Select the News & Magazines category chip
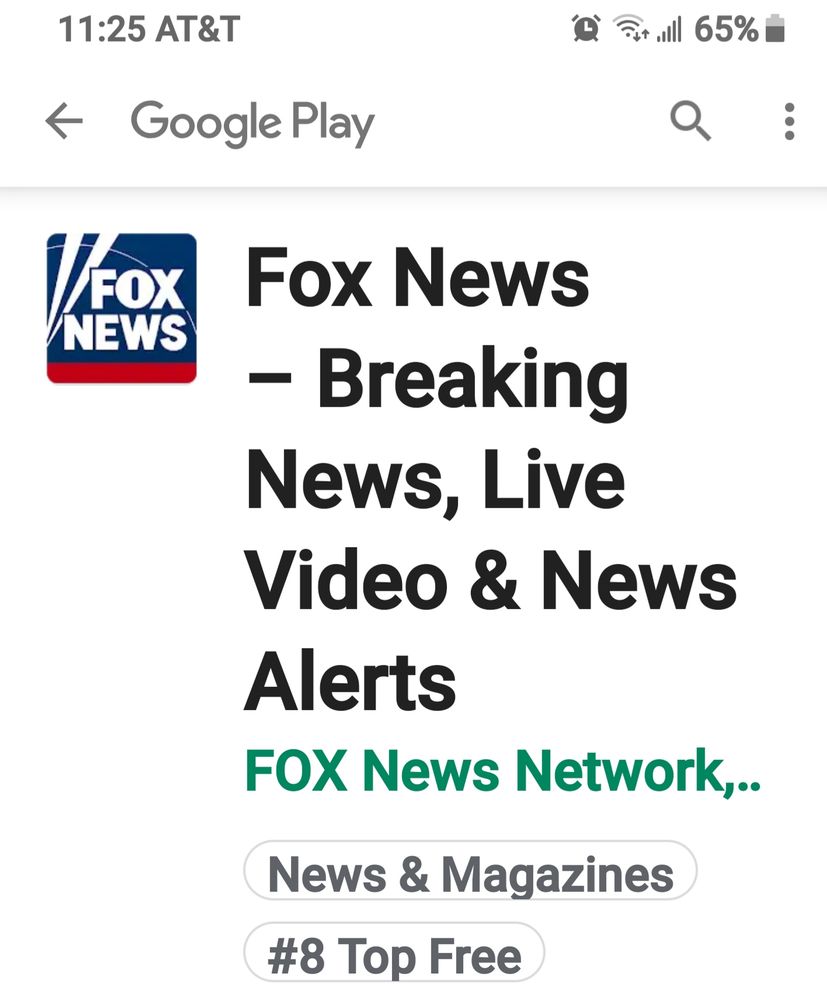This screenshot has height=999, width=827. click(470, 871)
